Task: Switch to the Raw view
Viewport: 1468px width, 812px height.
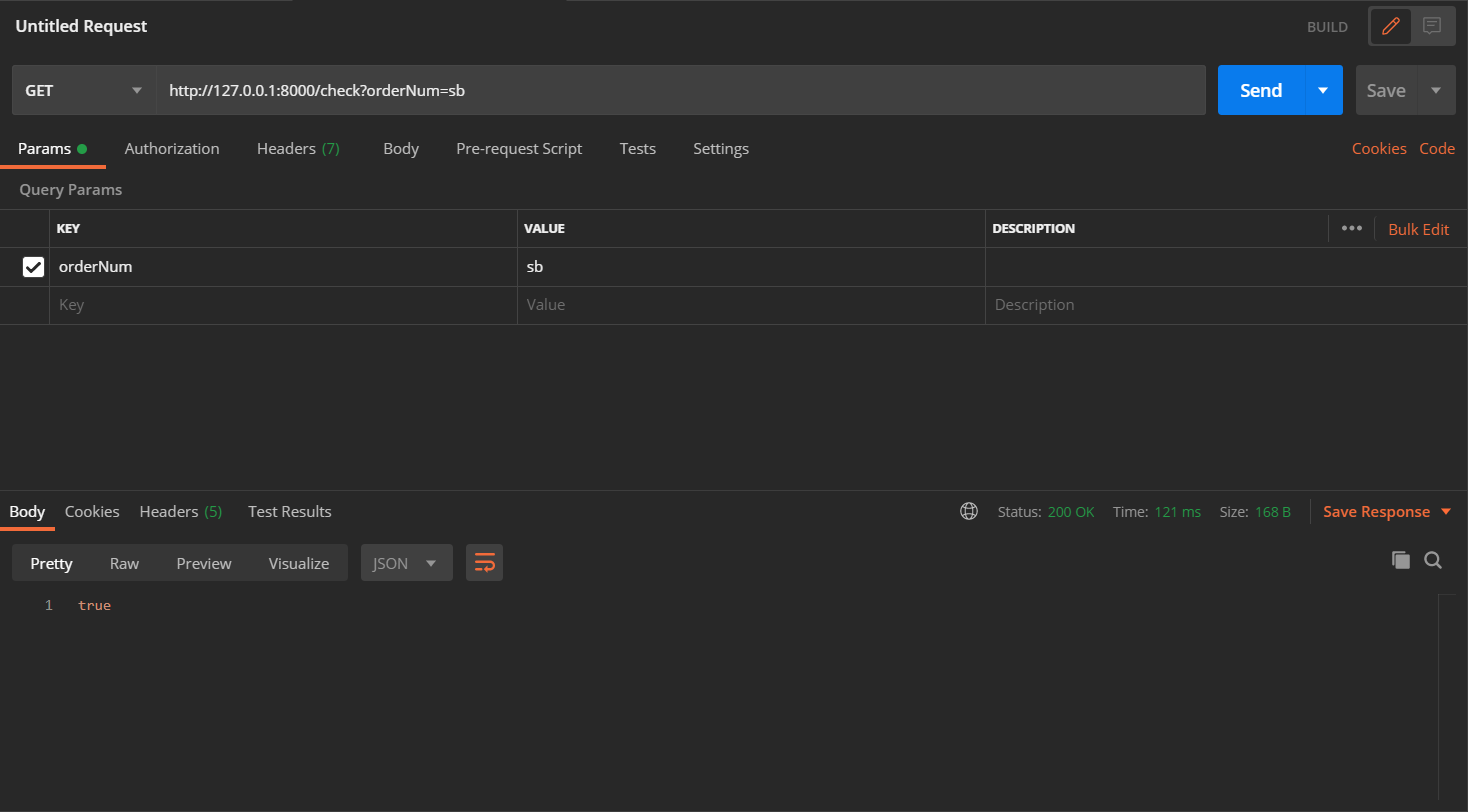Action: (124, 563)
